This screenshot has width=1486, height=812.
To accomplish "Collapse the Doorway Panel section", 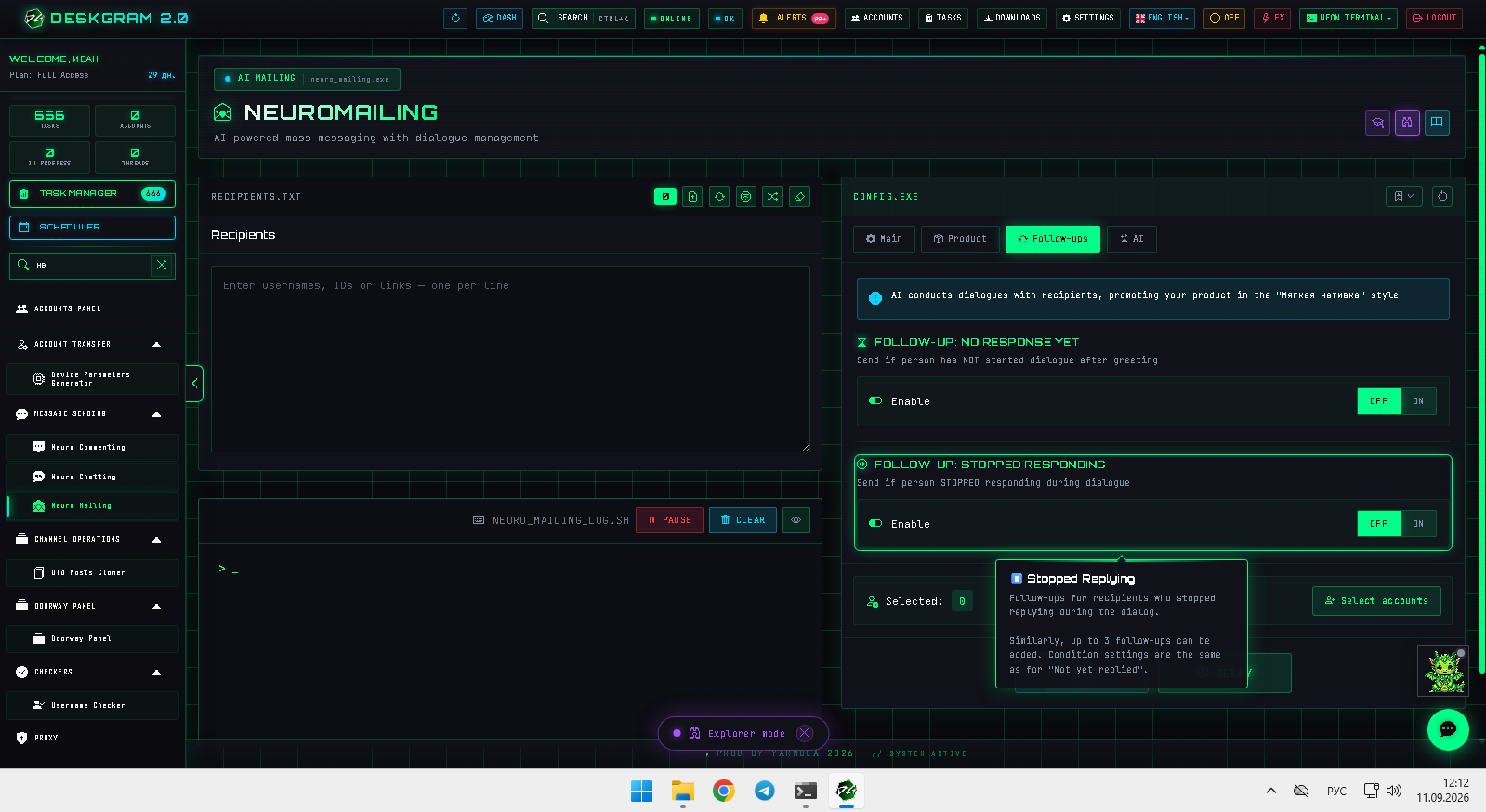I will tap(156, 607).
